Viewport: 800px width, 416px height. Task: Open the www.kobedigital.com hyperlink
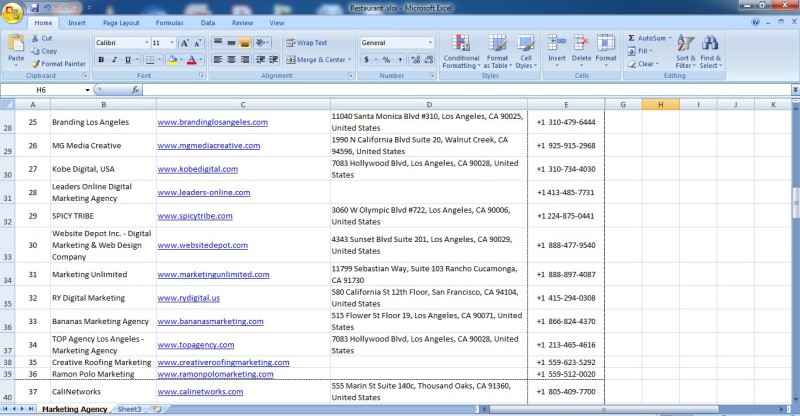(197, 169)
